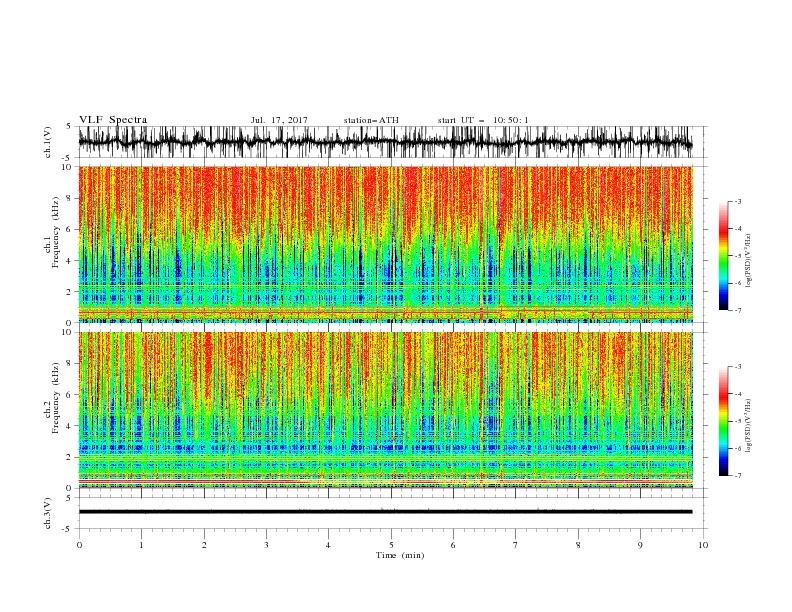Click the '4' kHz tick on ch.2 axis
Image resolution: width=792 pixels, height=612 pixels.
[69, 426]
